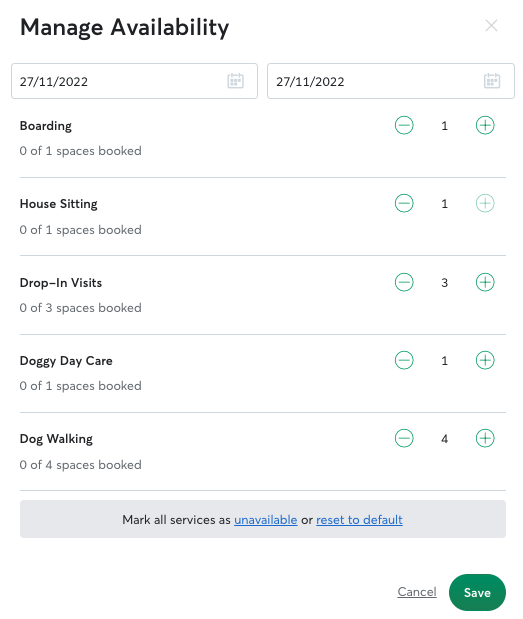Decrease Boarding spaces with minus icon

click(x=404, y=126)
